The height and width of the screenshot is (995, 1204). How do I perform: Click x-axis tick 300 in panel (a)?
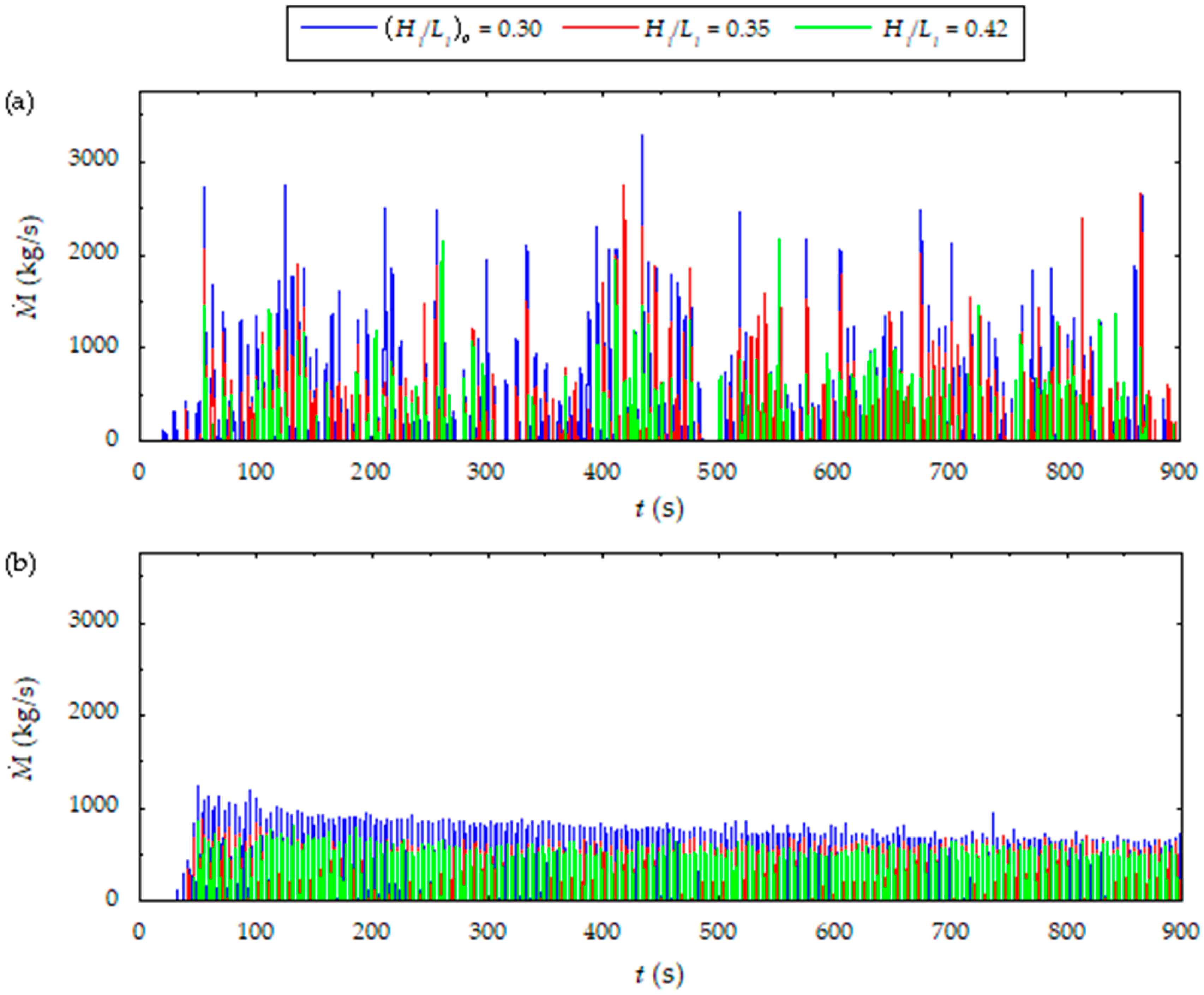tap(486, 472)
